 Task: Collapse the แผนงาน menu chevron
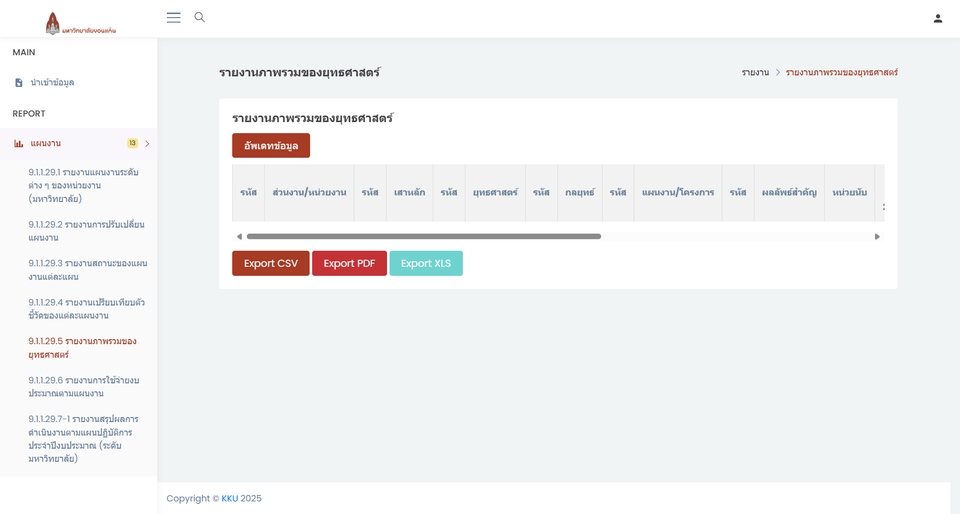(x=147, y=143)
